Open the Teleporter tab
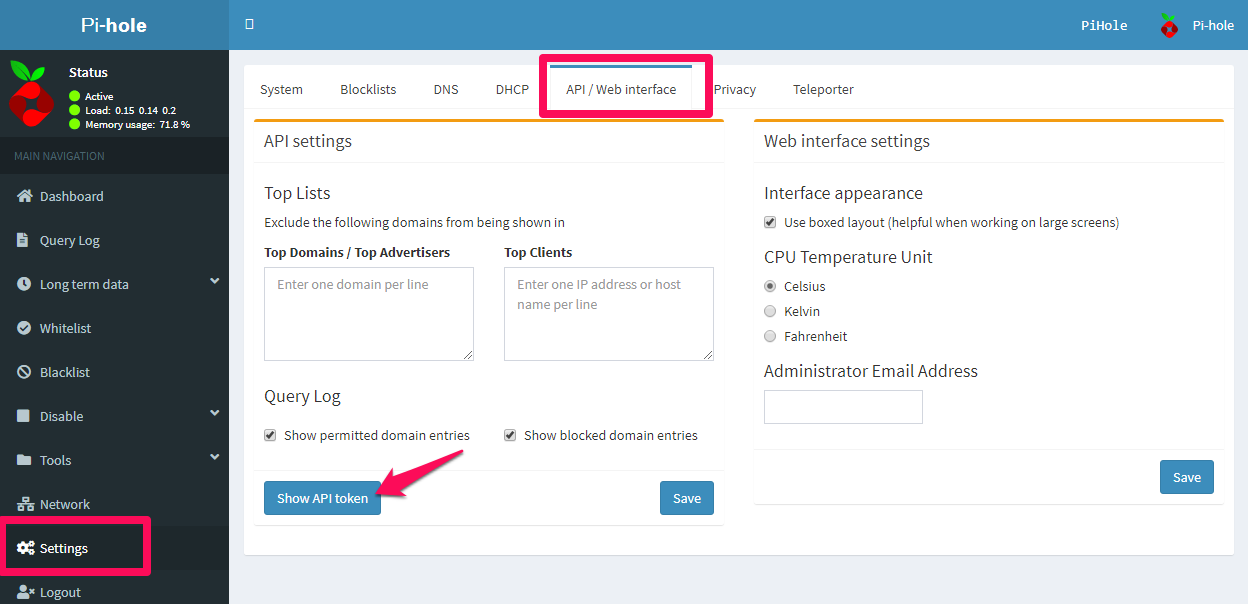The image size is (1248, 604). pos(823,89)
